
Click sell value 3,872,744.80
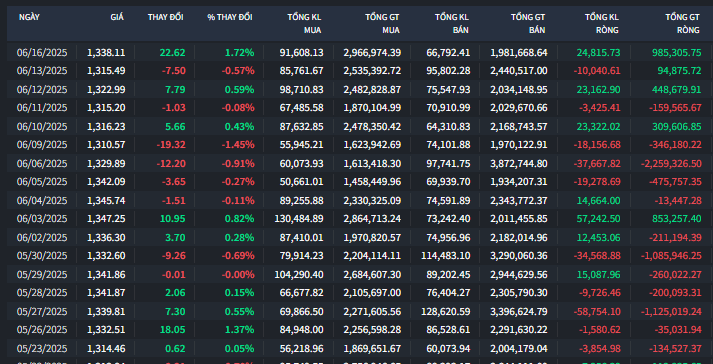pyautogui.click(x=519, y=163)
